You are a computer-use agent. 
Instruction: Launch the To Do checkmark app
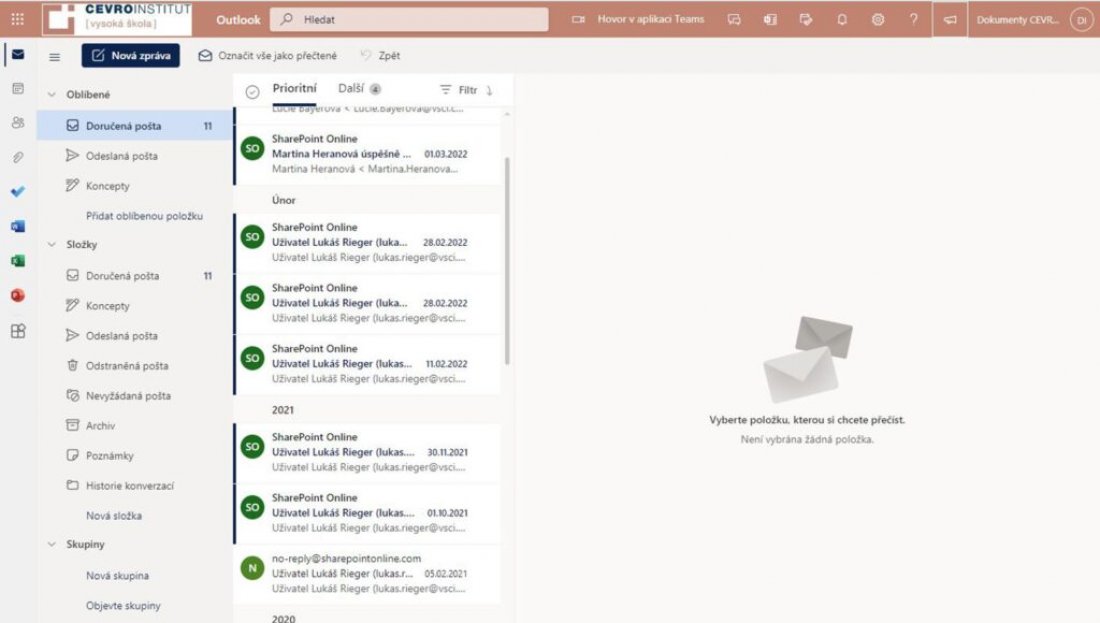click(x=18, y=192)
